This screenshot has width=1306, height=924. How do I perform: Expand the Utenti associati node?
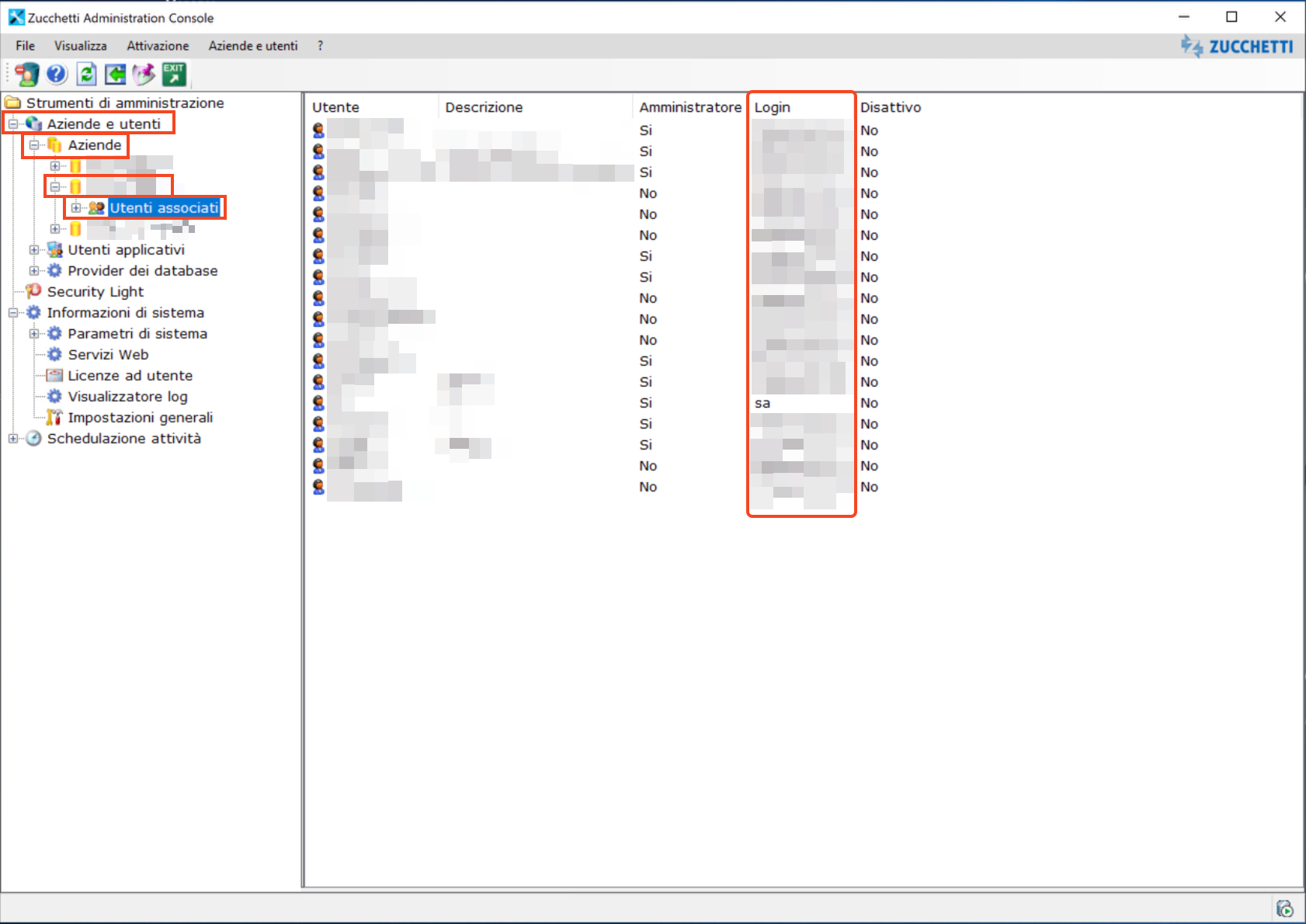click(x=76, y=207)
